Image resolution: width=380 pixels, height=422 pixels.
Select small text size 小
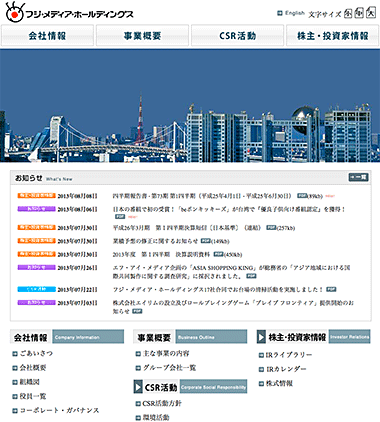tap(348, 13)
